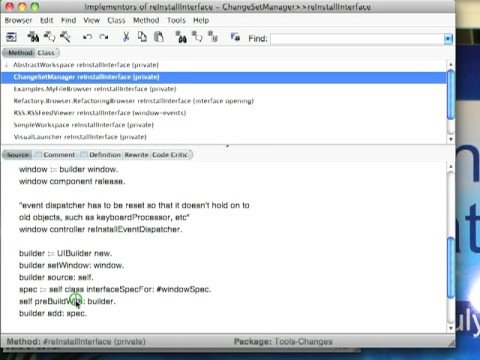Click the Copy pages icon
Screen dimensions: 480x360
[x=142, y=37]
